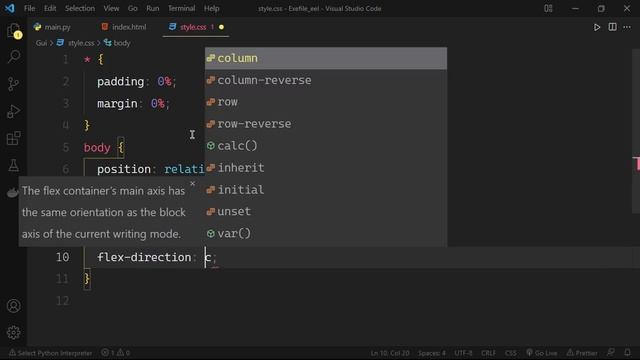Choose the var() suggestion
Screen dimensions: 640x360
(x=326, y=233)
